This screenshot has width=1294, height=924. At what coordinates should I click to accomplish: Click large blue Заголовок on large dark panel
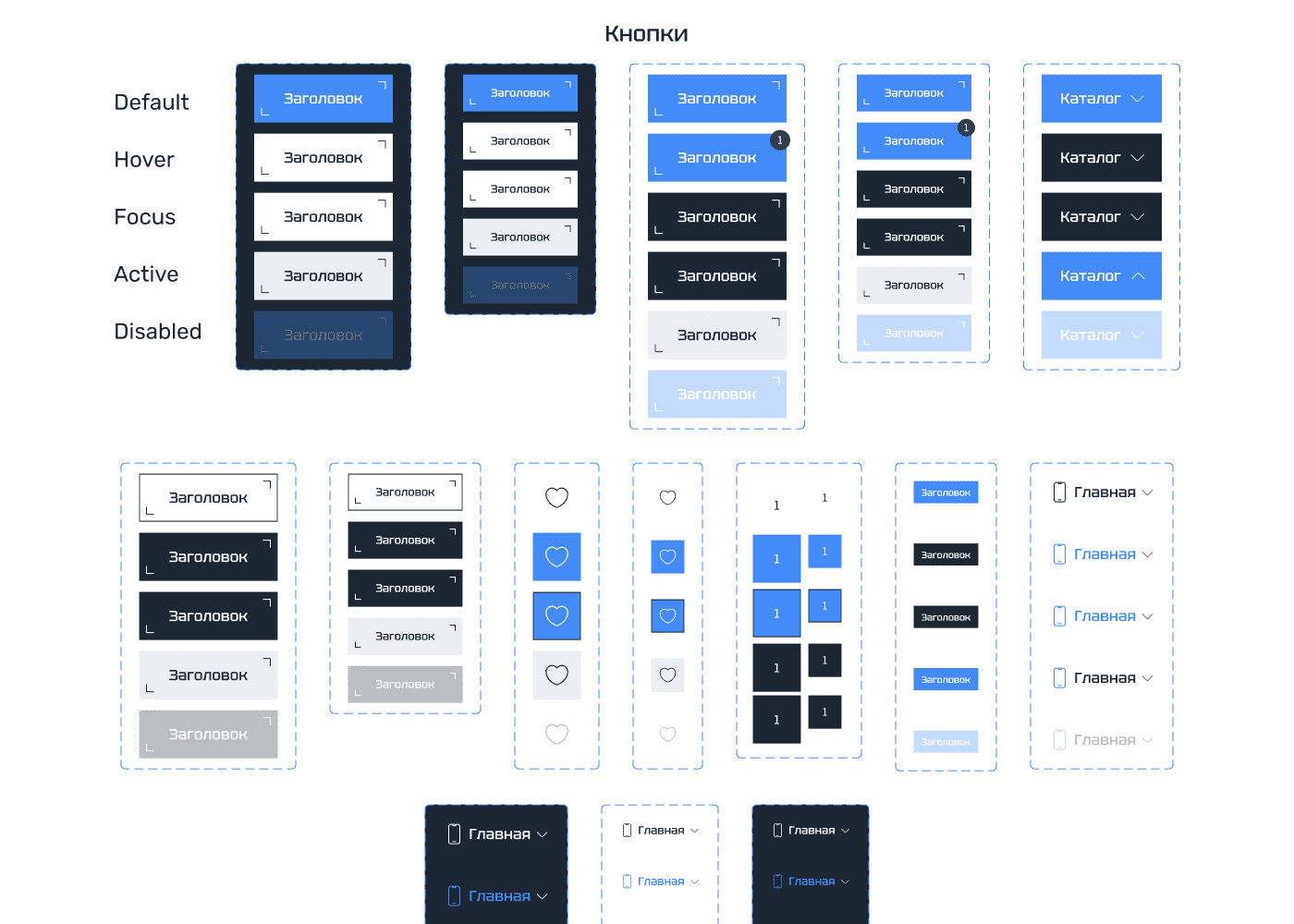(323, 99)
